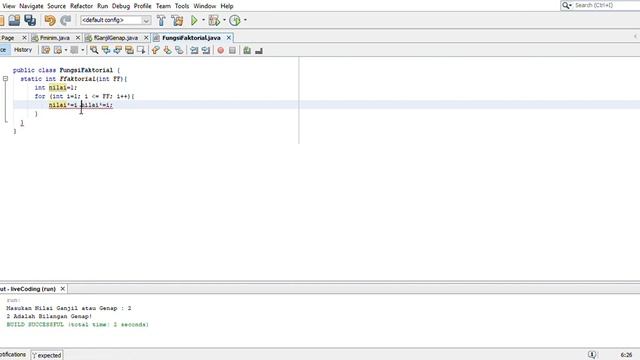This screenshot has height=360, width=640.
Task: Click the Profile Project clock icon
Action: pos(235,20)
